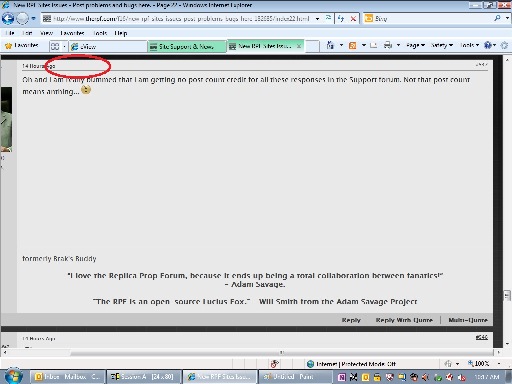
Task: Click the Home icon in command bar
Action: pos(330,45)
